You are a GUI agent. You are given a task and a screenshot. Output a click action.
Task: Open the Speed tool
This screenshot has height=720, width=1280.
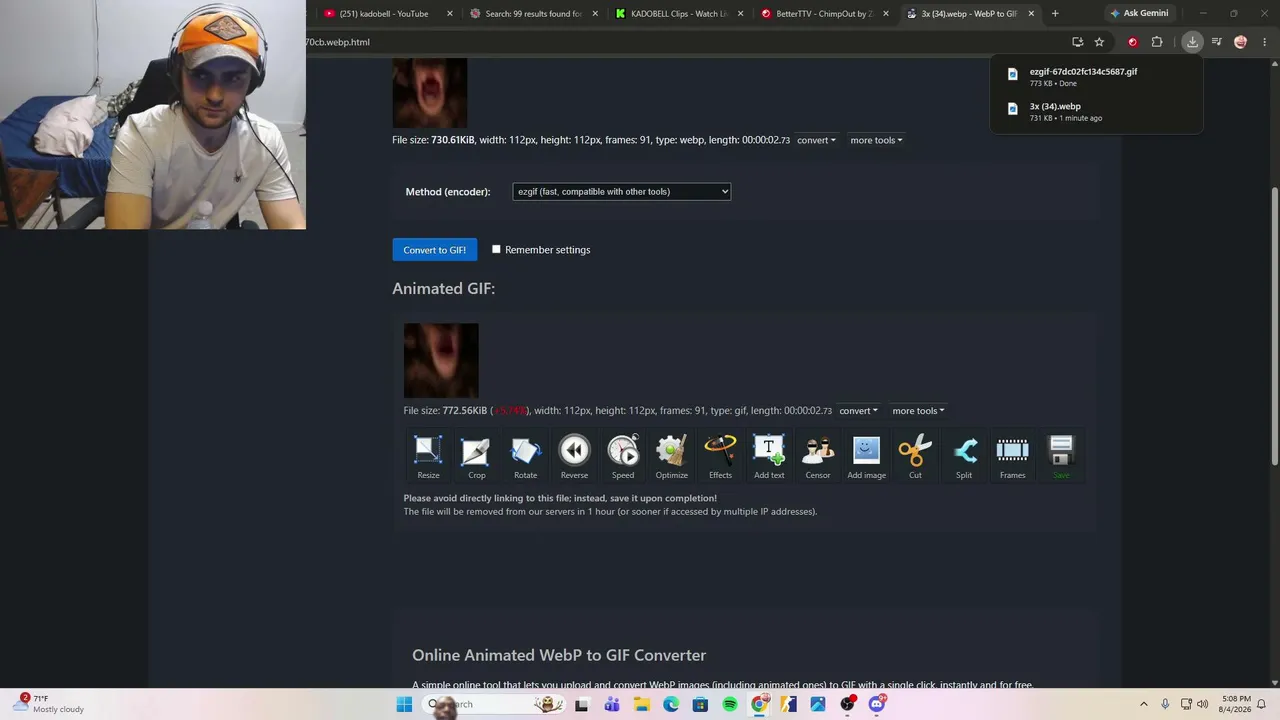pyautogui.click(x=623, y=458)
